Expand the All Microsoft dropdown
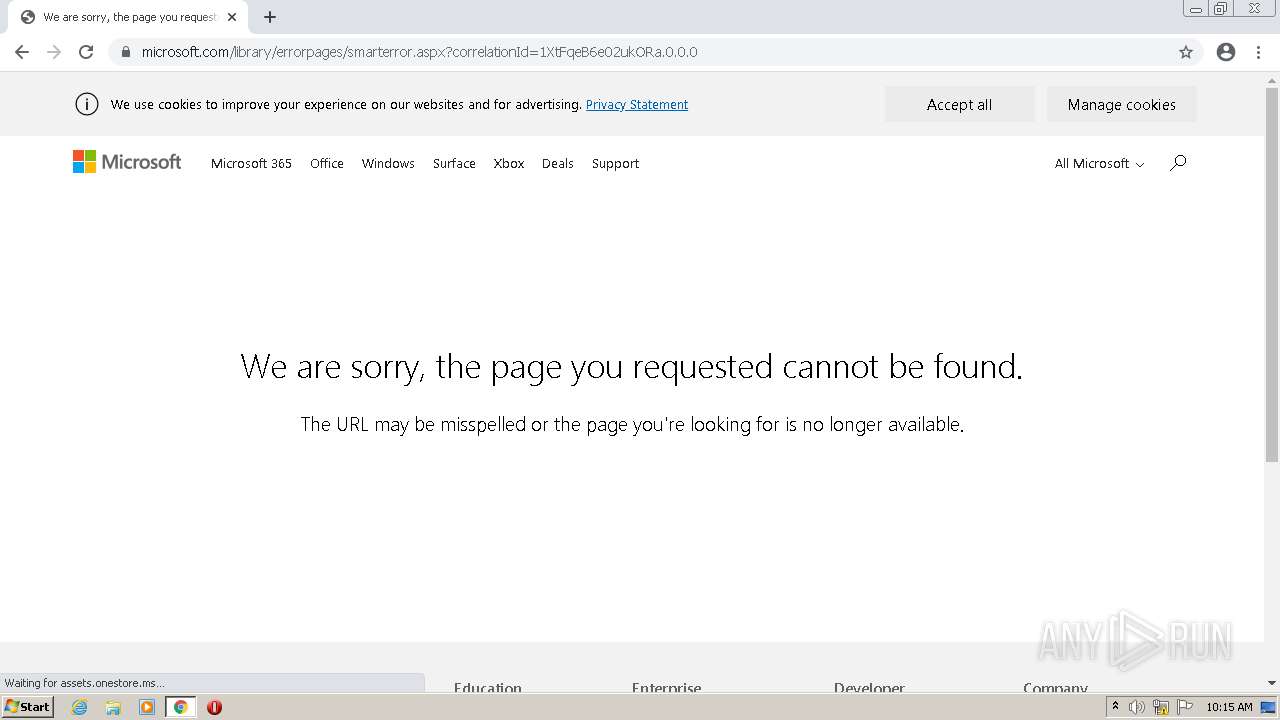The image size is (1280, 720). [x=1099, y=163]
